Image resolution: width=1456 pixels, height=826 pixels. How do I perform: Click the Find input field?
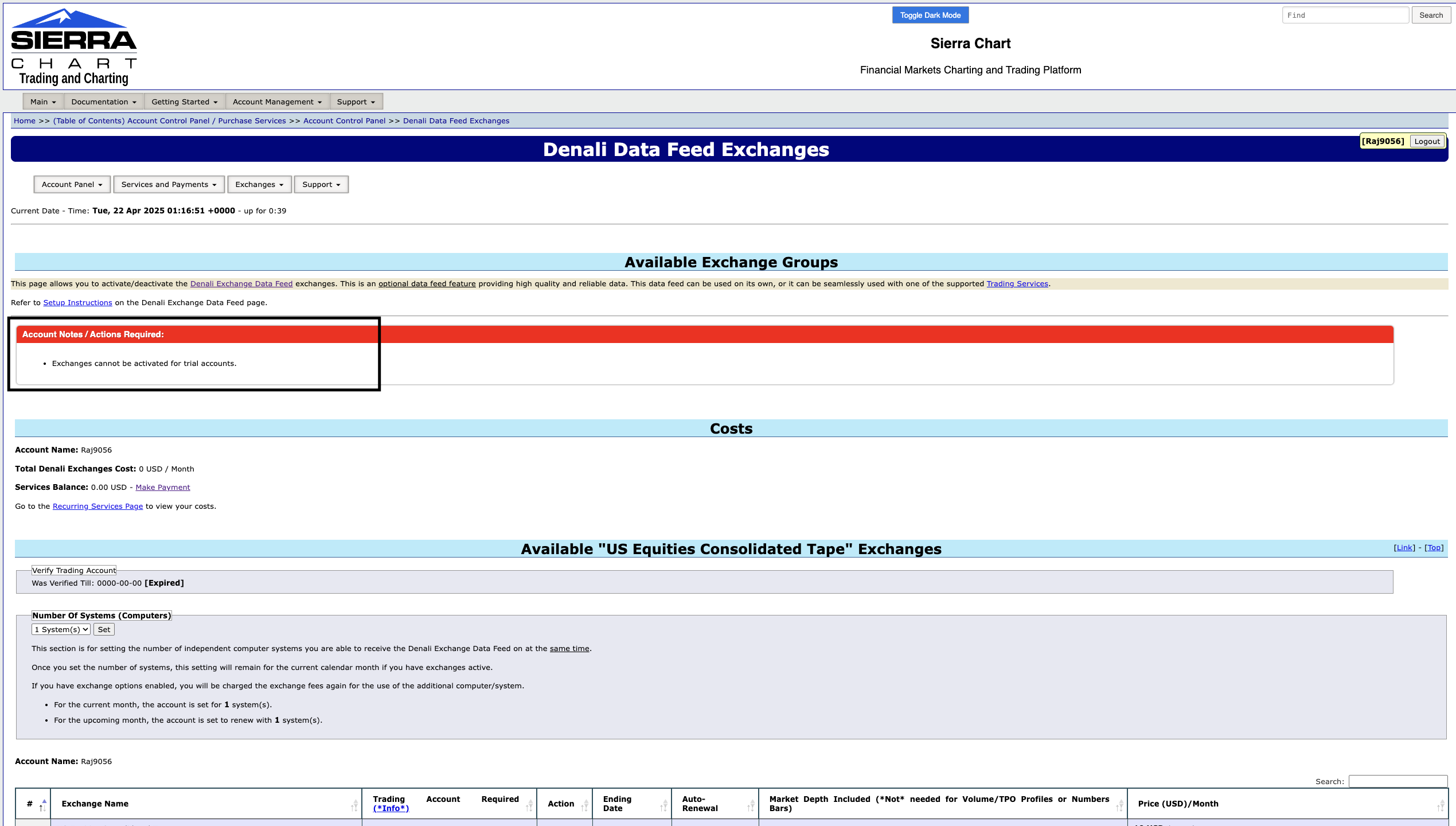pos(1345,15)
